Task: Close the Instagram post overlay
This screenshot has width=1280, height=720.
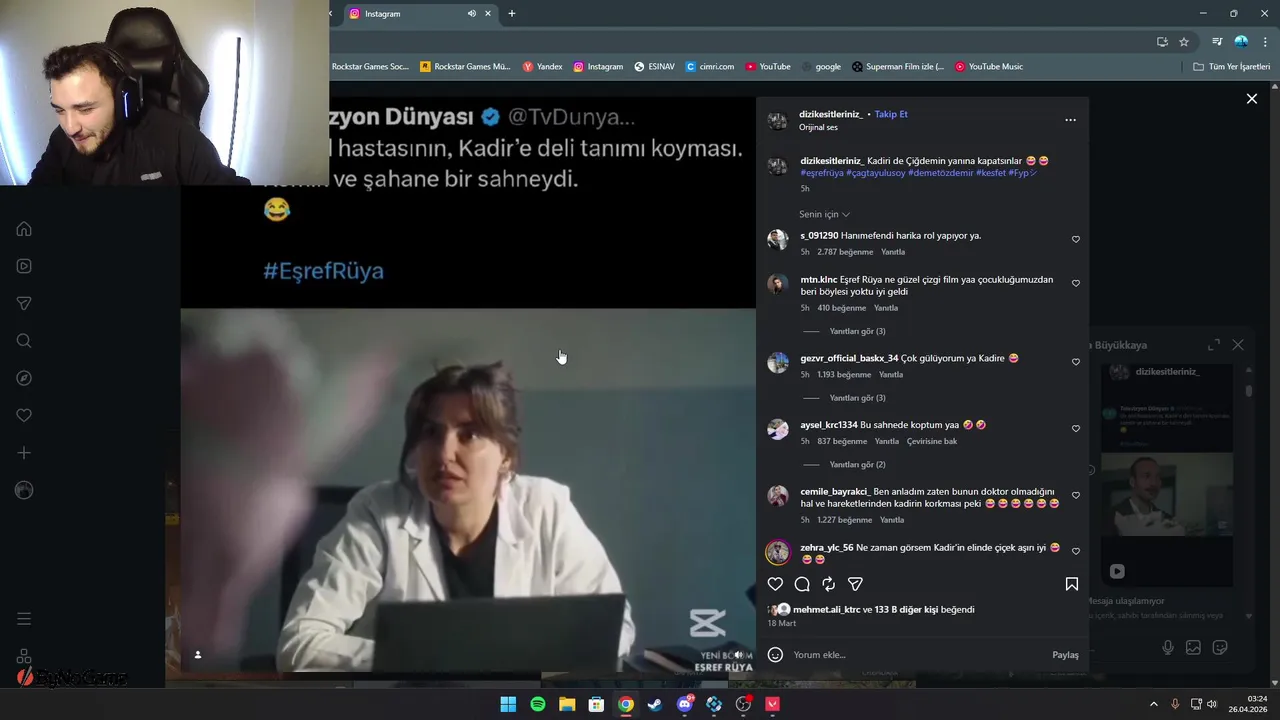Action: tap(1251, 99)
